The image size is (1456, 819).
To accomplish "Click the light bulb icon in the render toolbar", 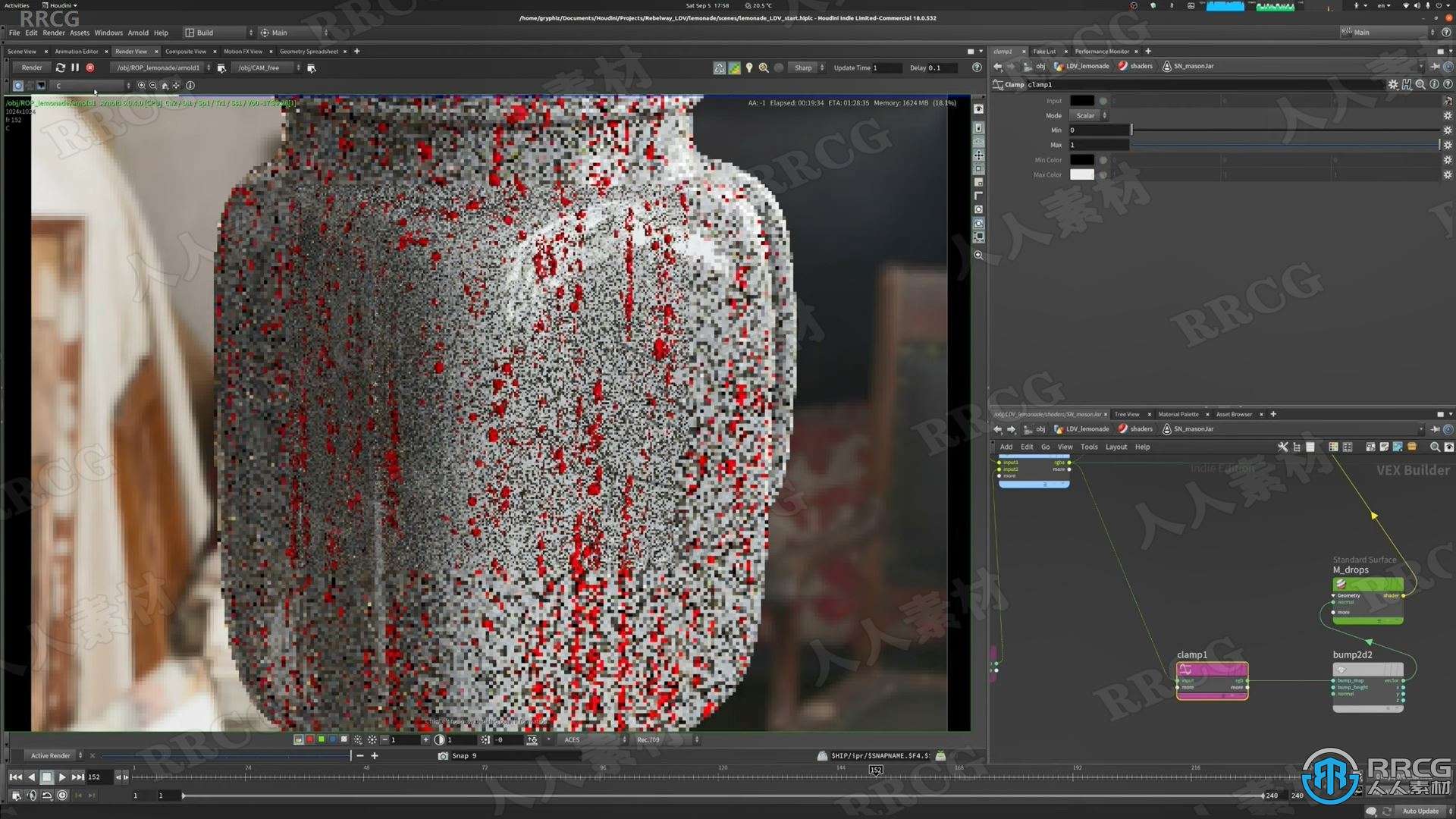I will coord(749,67).
